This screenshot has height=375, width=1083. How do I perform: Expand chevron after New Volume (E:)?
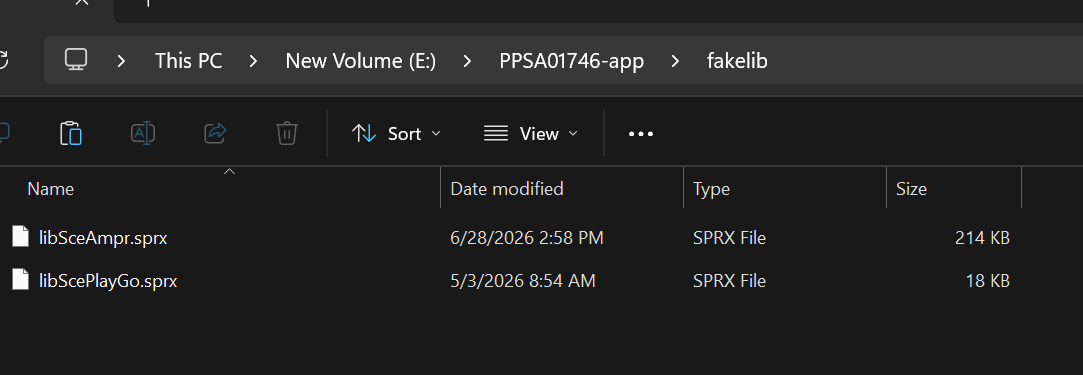click(468, 61)
